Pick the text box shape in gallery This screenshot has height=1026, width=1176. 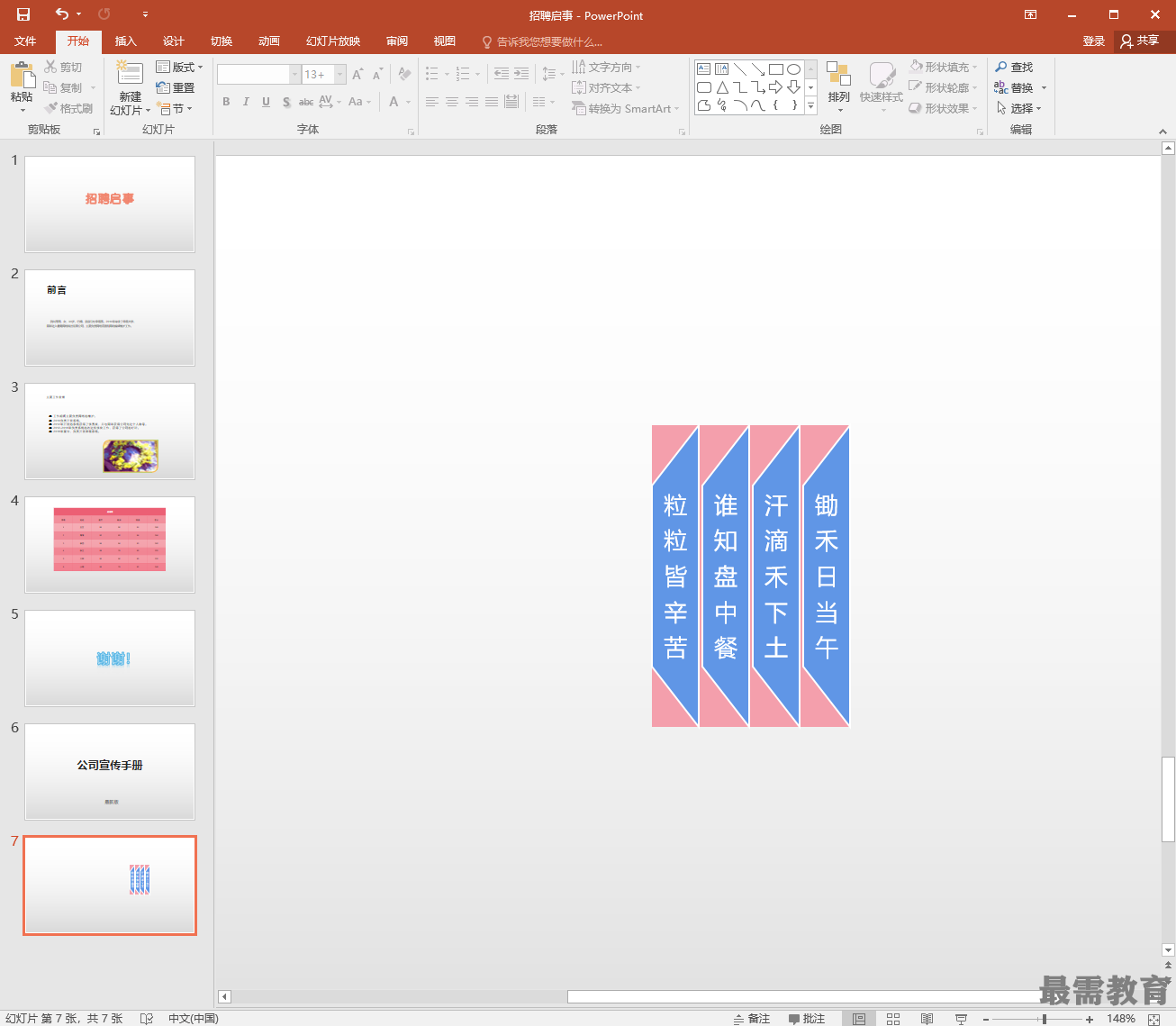click(x=704, y=69)
